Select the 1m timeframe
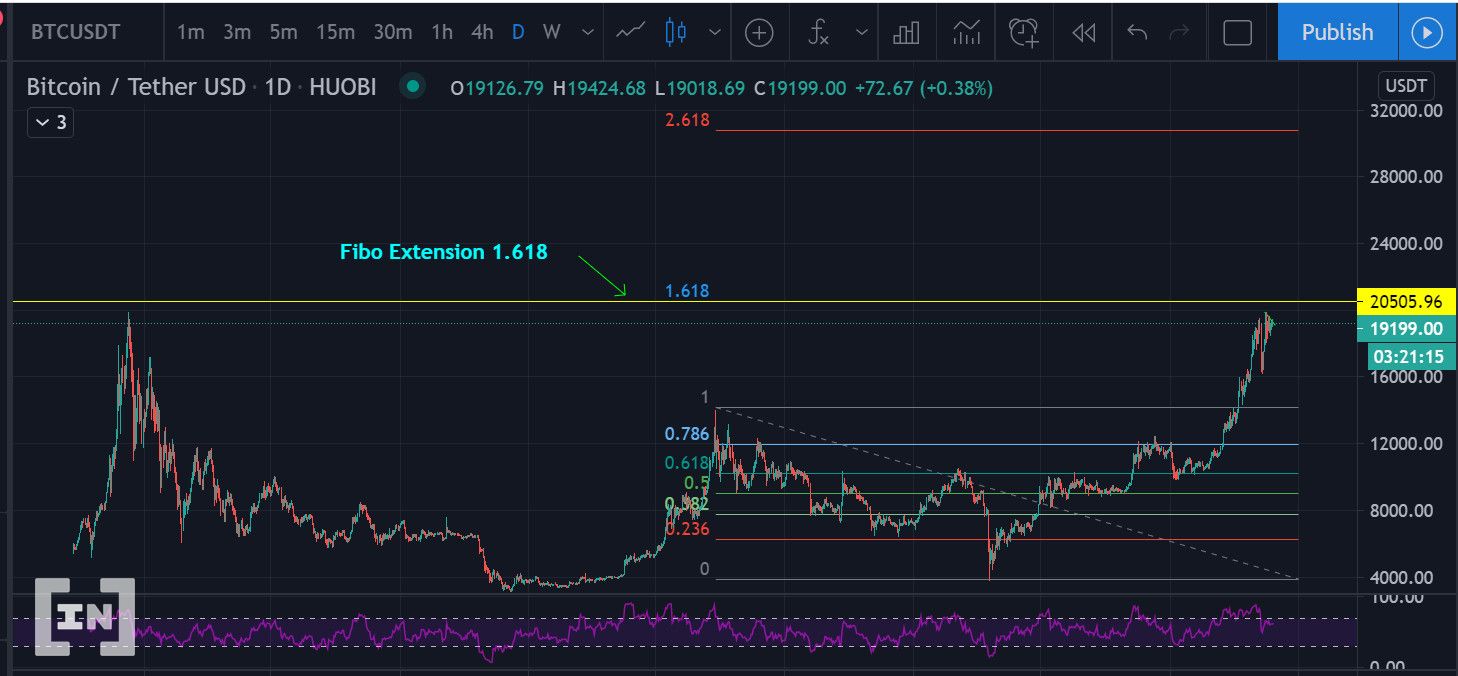The width and height of the screenshot is (1458, 676). tap(190, 32)
